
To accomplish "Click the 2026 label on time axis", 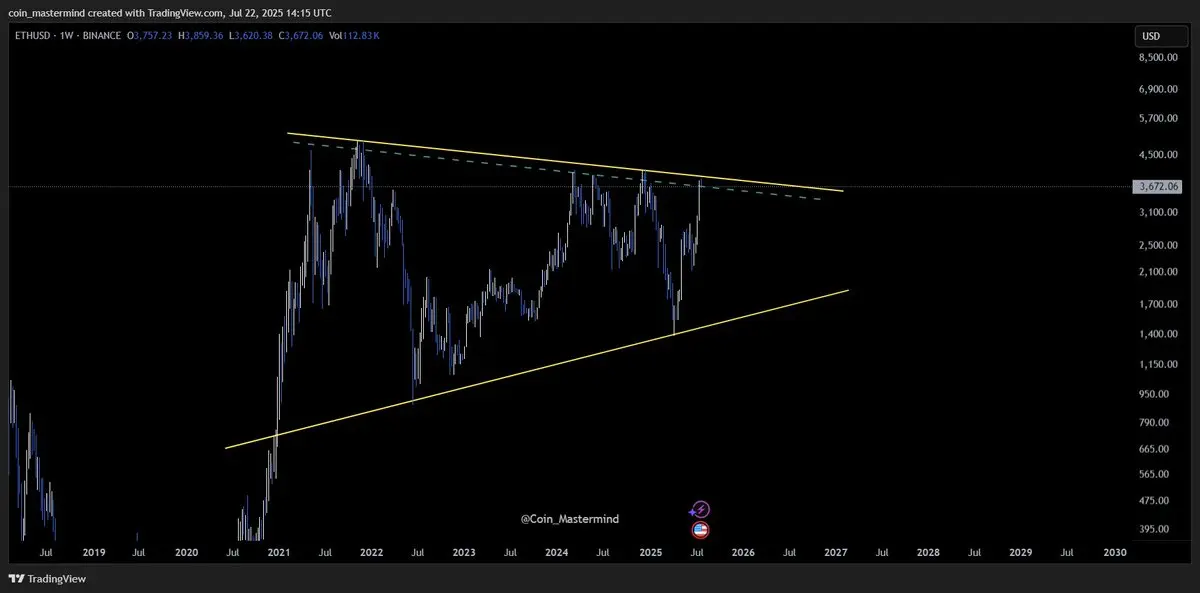I will point(743,552).
